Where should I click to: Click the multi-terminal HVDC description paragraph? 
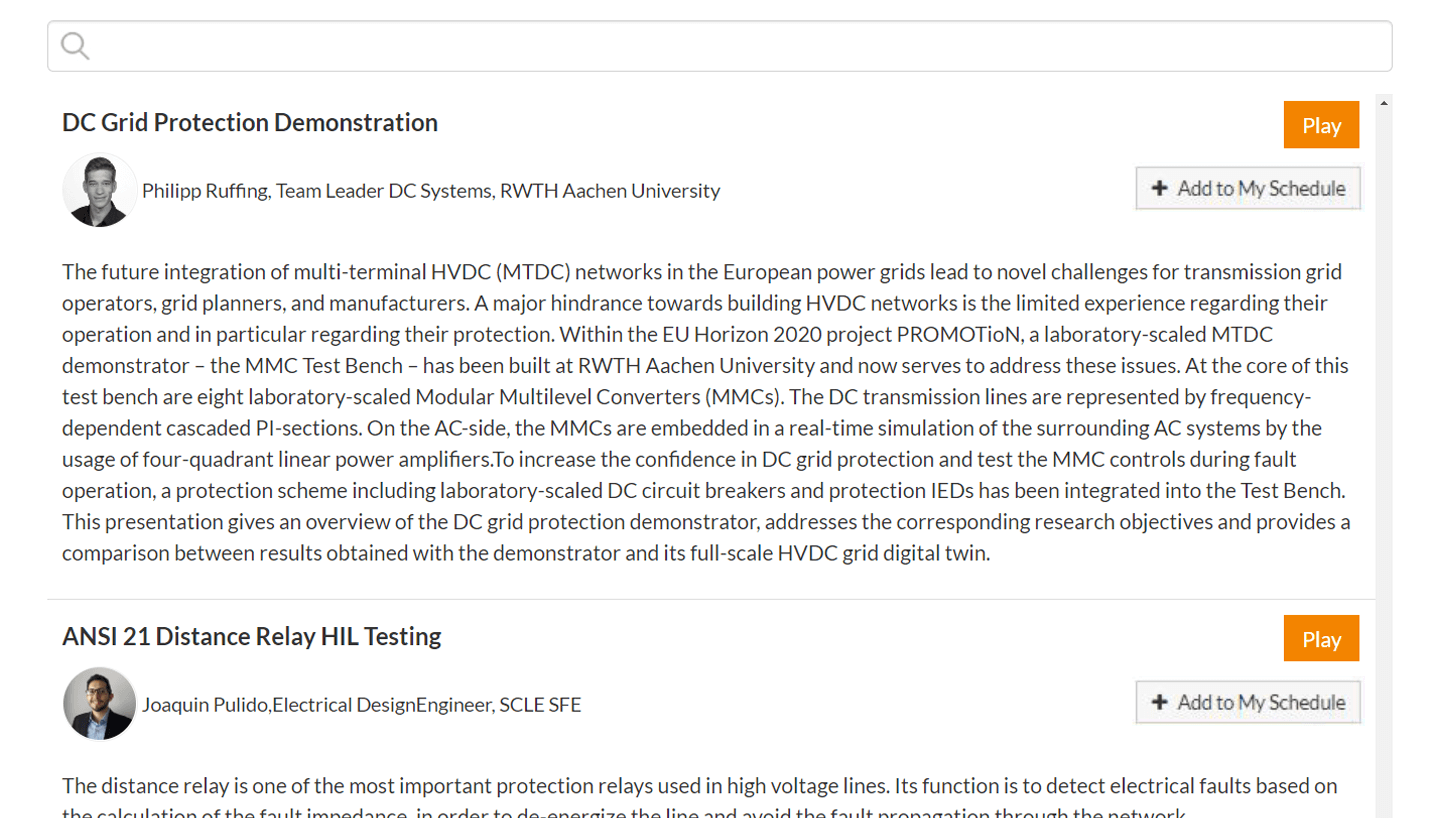[706, 412]
